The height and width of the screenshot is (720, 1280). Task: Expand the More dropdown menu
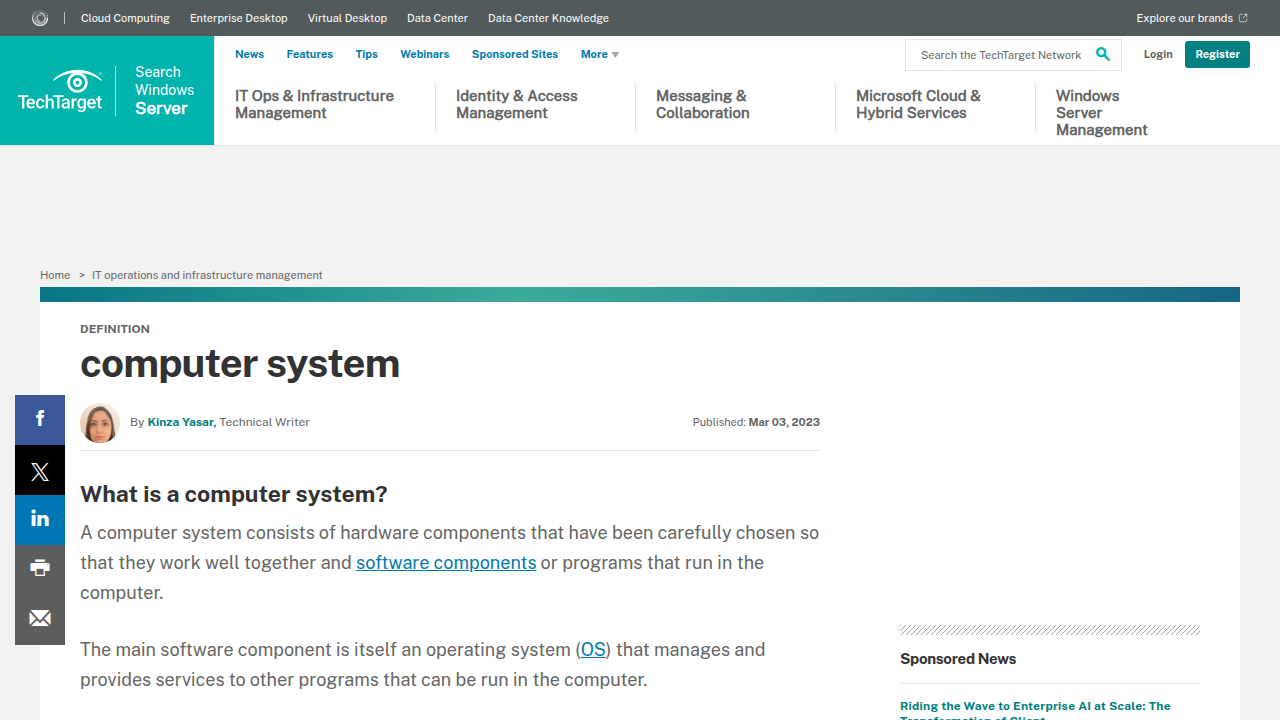(599, 54)
